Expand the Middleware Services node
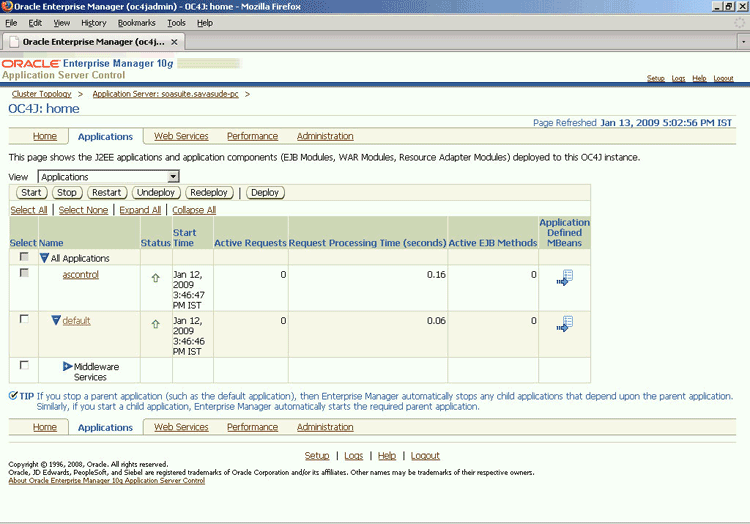 (x=67, y=367)
